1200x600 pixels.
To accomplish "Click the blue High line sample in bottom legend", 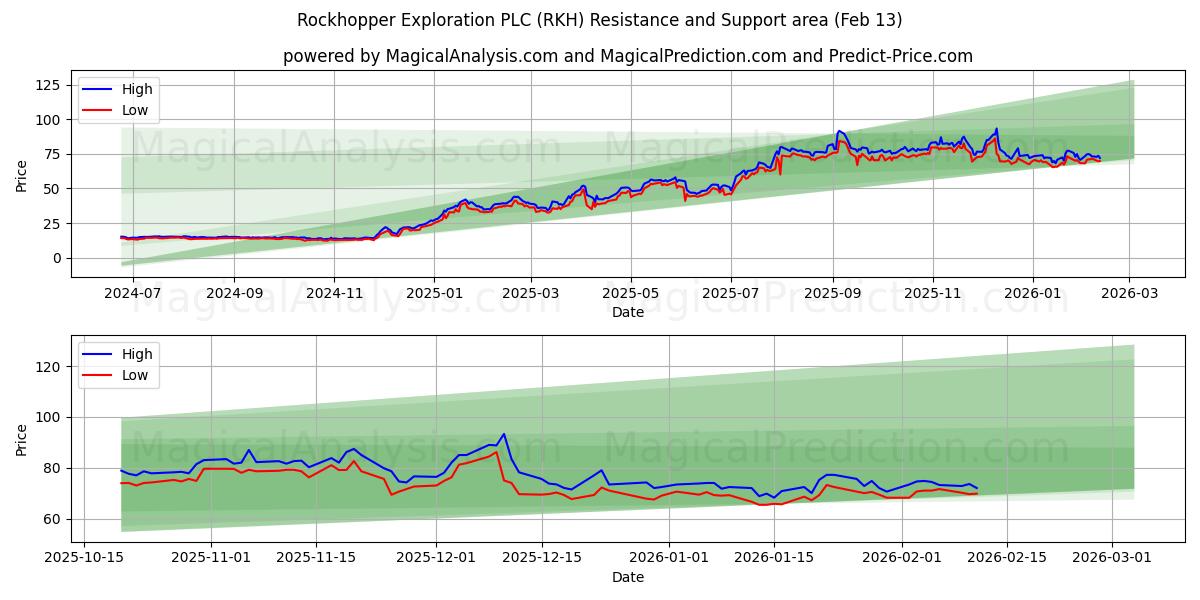I will [x=98, y=355].
